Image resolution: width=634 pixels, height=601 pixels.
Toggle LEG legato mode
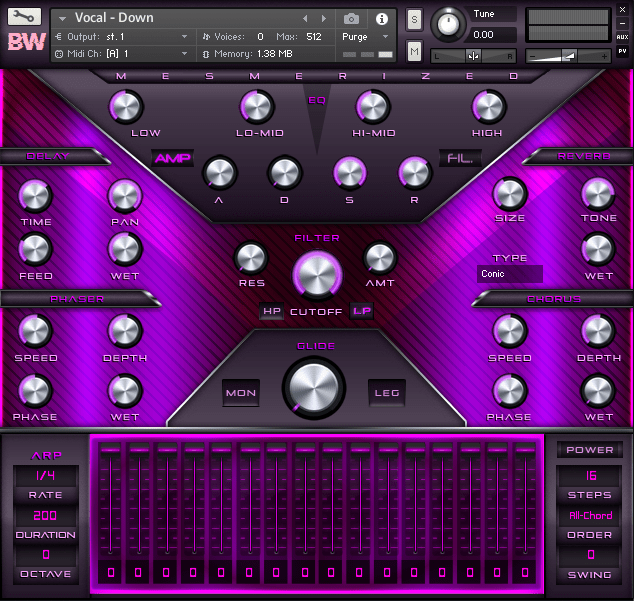pos(387,393)
